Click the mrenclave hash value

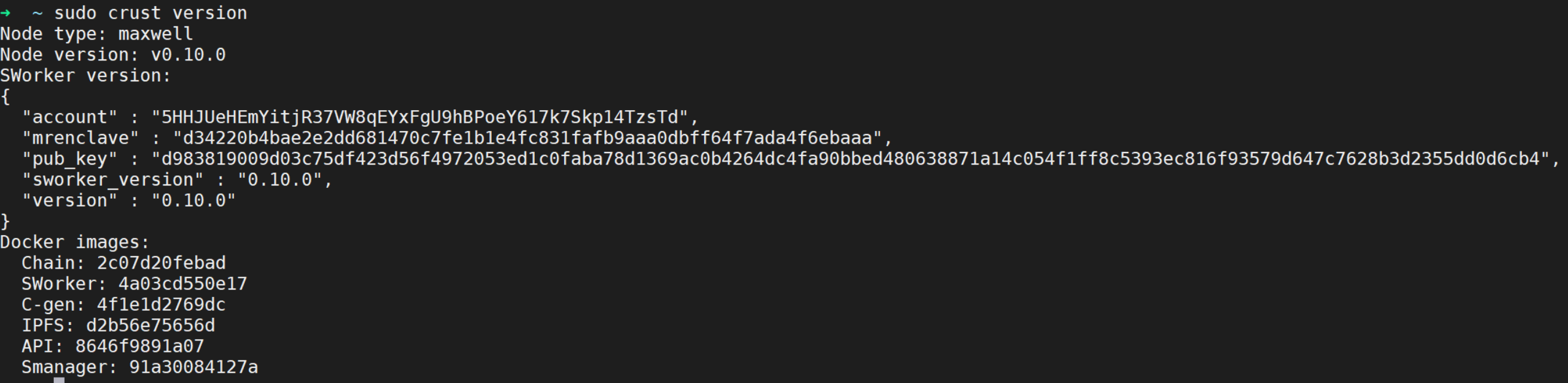[x=527, y=138]
